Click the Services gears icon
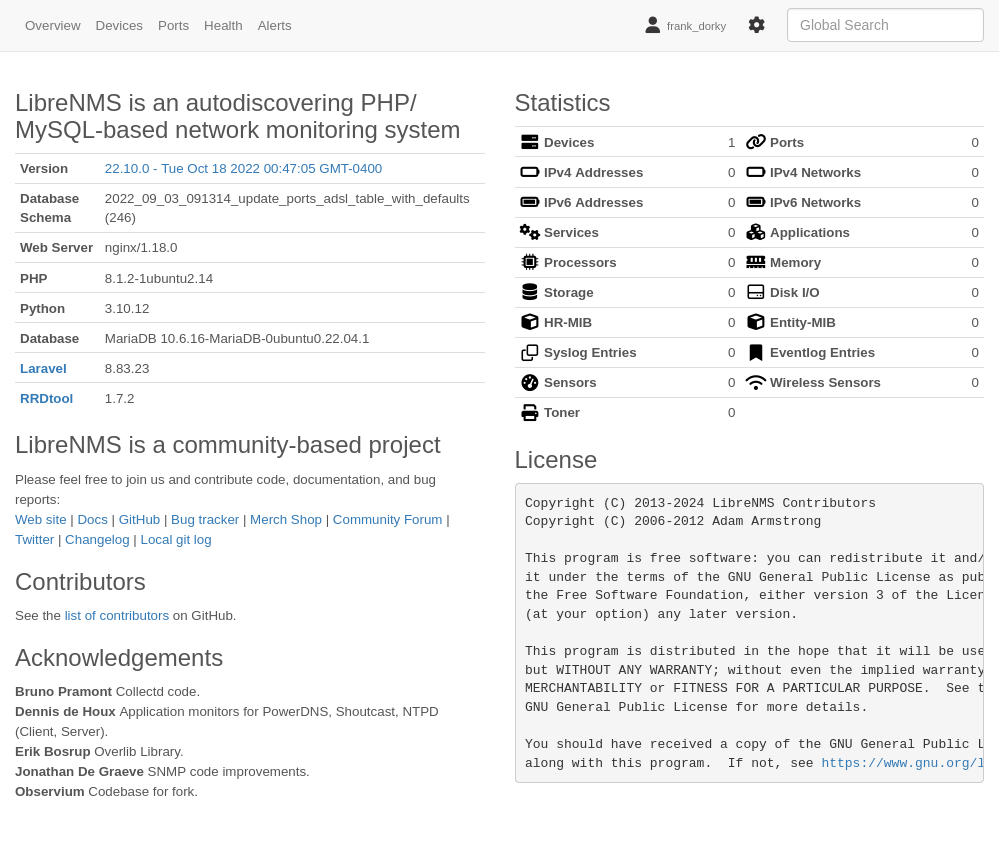The height and width of the screenshot is (851, 999). click(529, 232)
